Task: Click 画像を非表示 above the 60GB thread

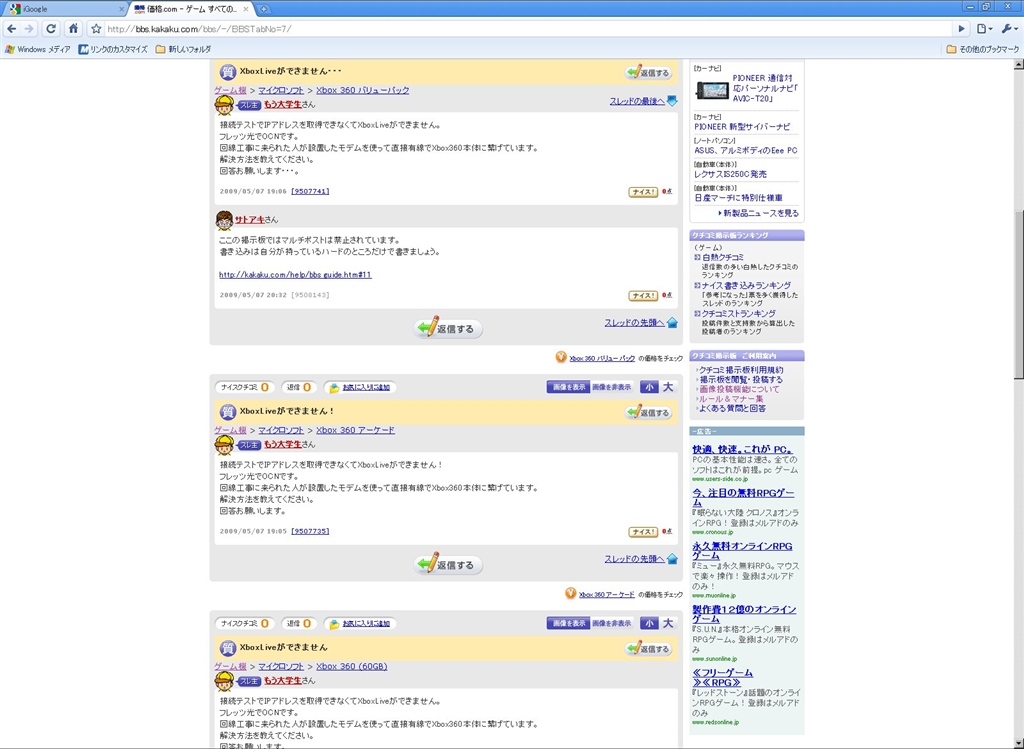Action: tap(612, 624)
